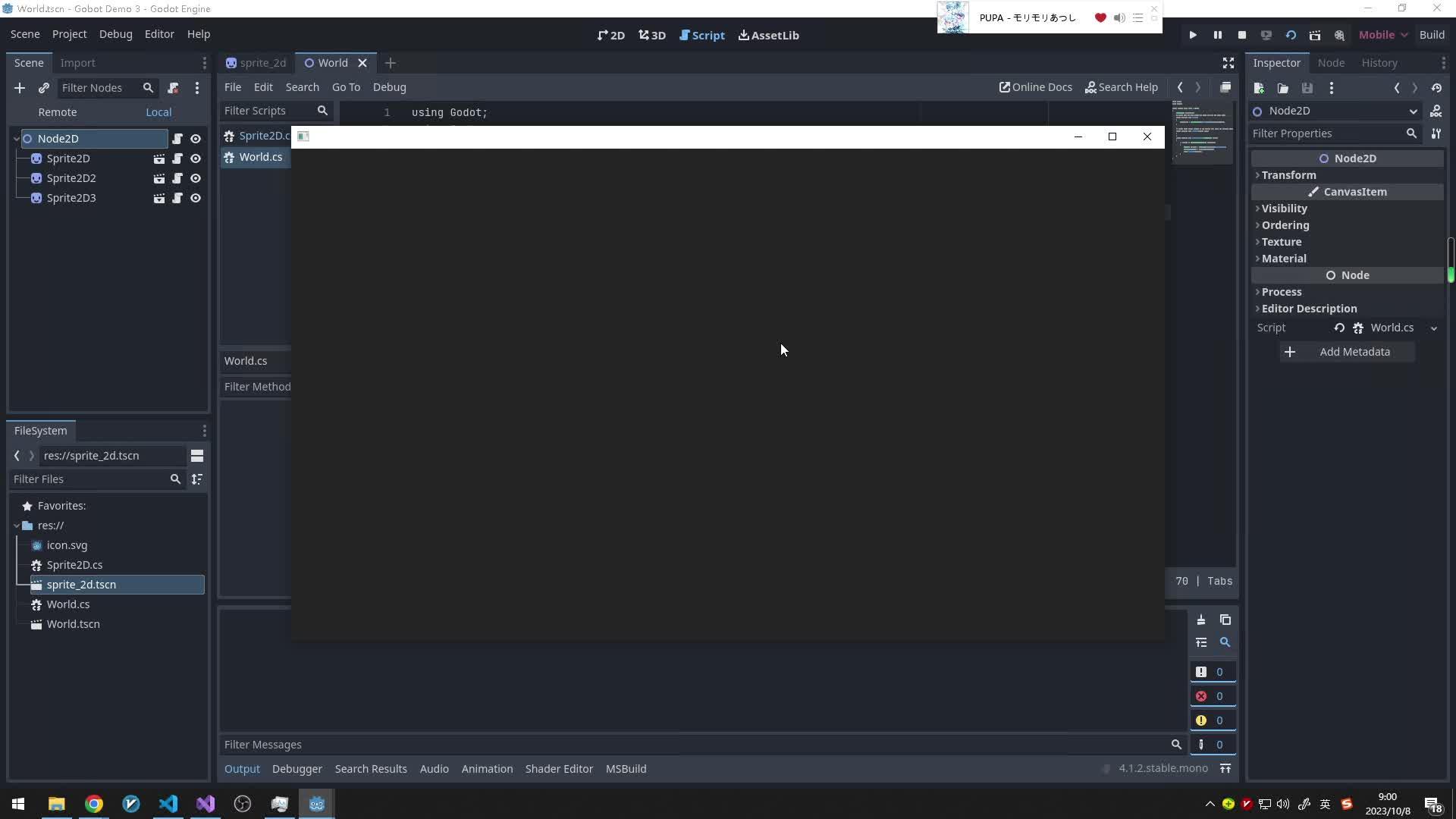Run the project with the Play button

point(1192,35)
